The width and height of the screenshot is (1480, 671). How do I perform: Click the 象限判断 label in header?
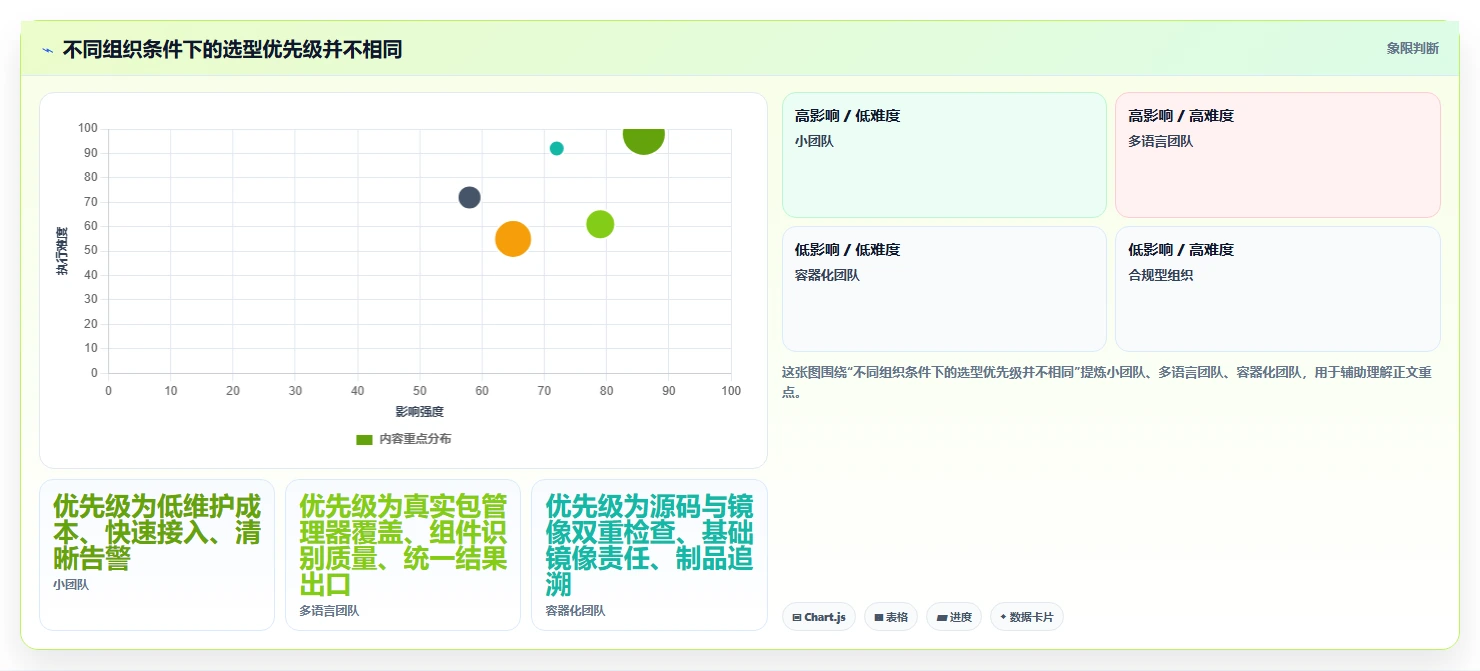(x=1412, y=48)
